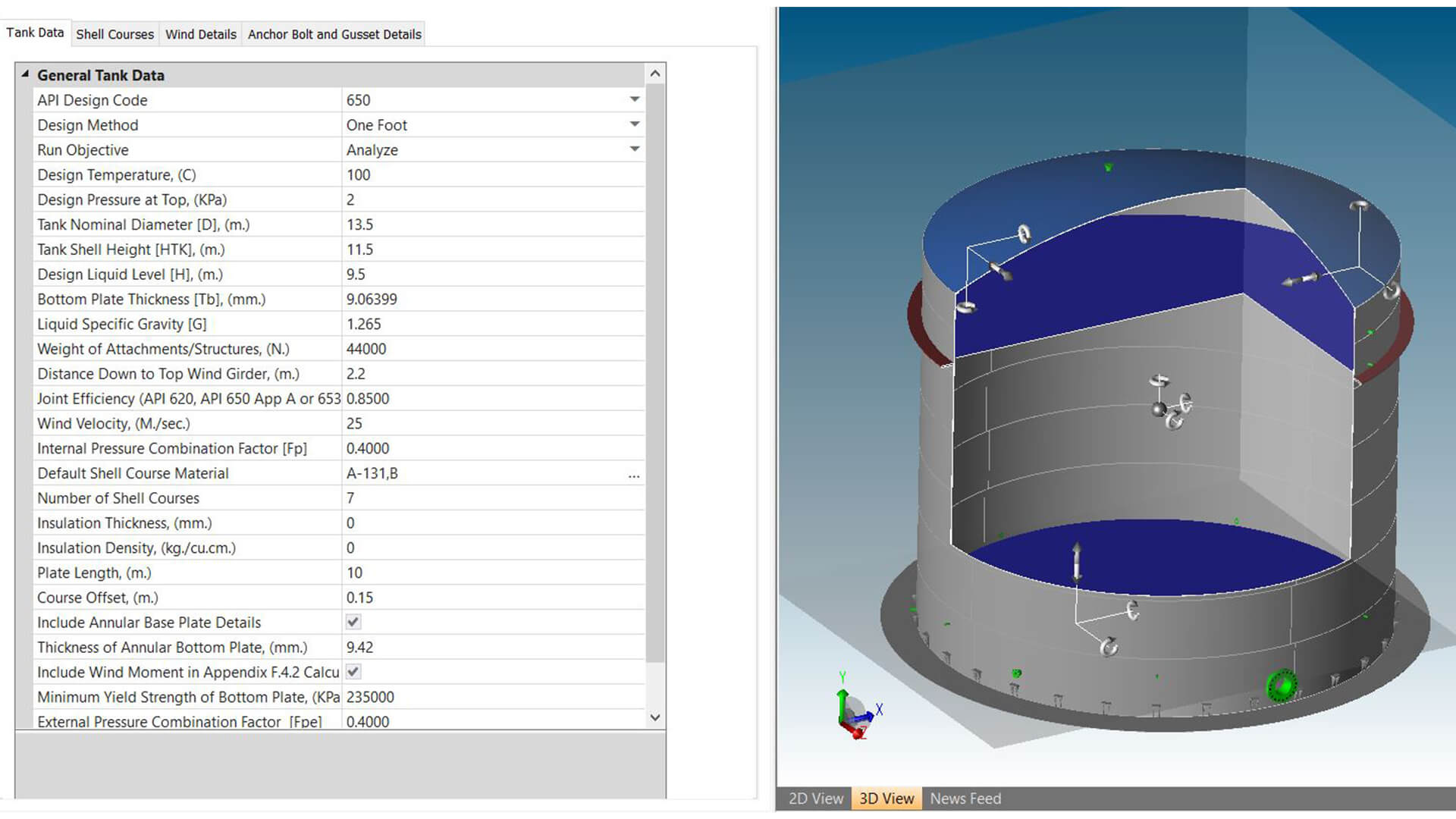Toggle Include Wind Moment in Appendix F.4.2 checkbox

click(353, 672)
